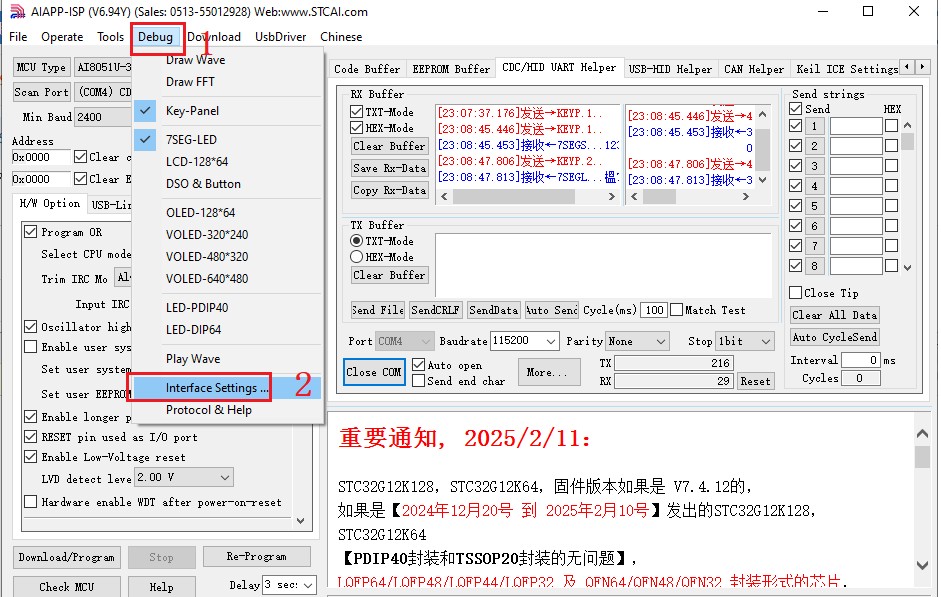Click the Close COM button
This screenshot has width=941, height=597.
pyautogui.click(x=374, y=372)
